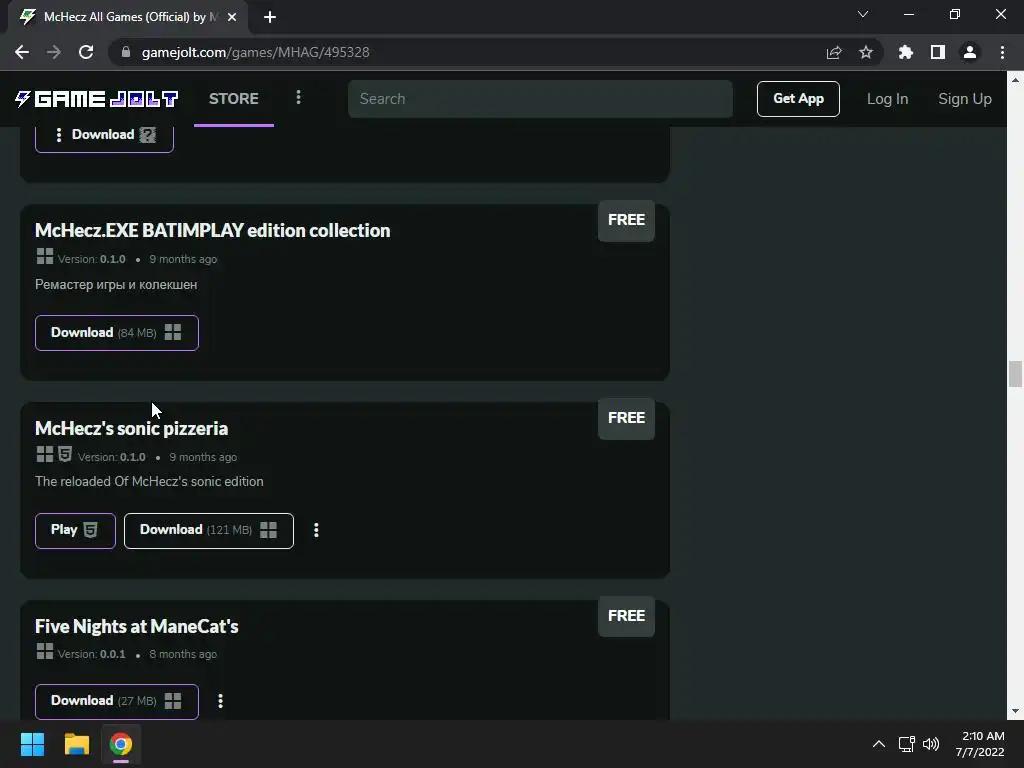Click Chrome icon in taskbar
Viewport: 1024px width, 768px height.
(x=120, y=744)
